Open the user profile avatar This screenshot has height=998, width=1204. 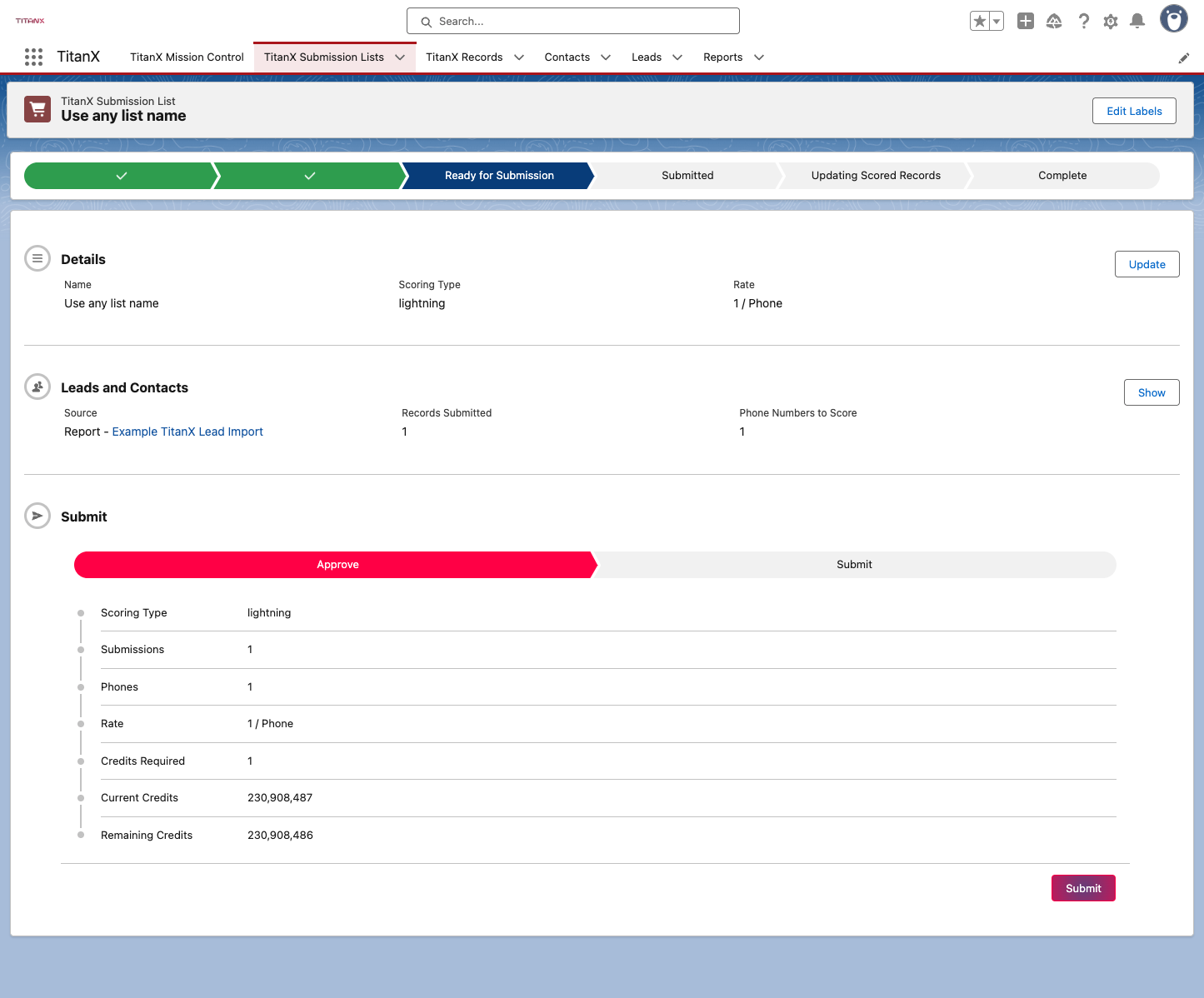[x=1174, y=18]
